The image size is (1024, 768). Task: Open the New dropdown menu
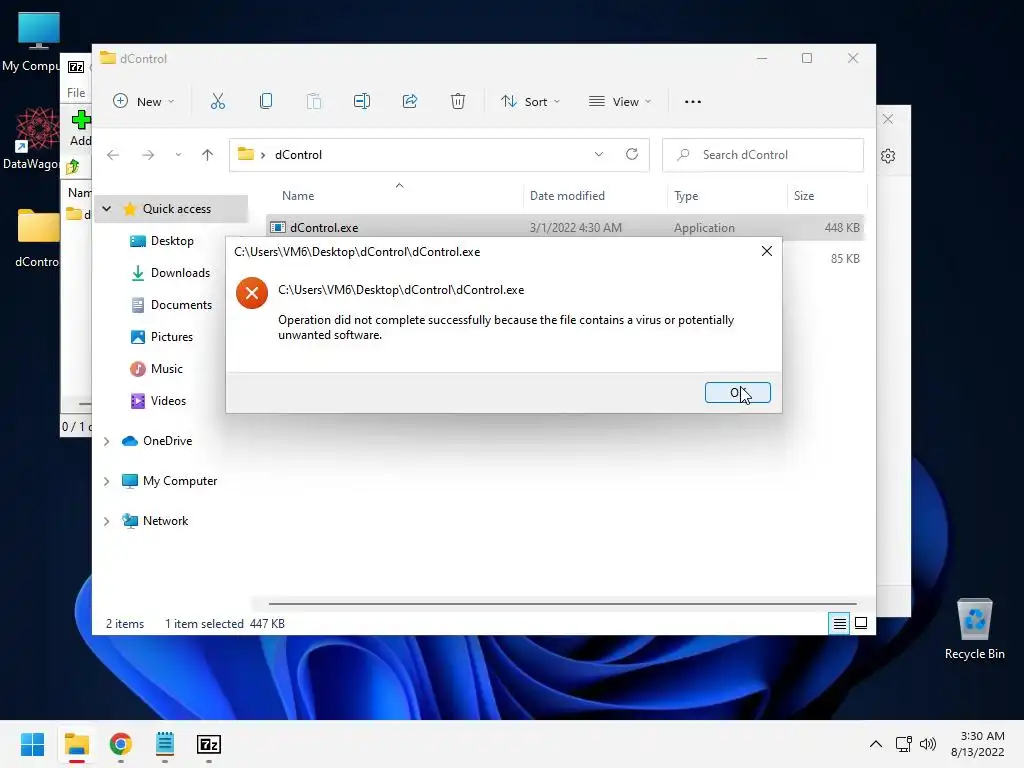pyautogui.click(x=144, y=101)
